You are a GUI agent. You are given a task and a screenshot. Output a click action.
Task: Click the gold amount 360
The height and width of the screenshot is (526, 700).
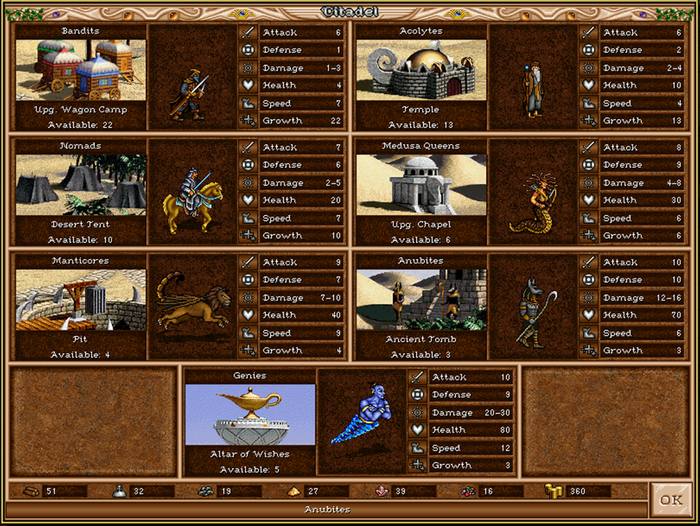pyautogui.click(x=577, y=491)
